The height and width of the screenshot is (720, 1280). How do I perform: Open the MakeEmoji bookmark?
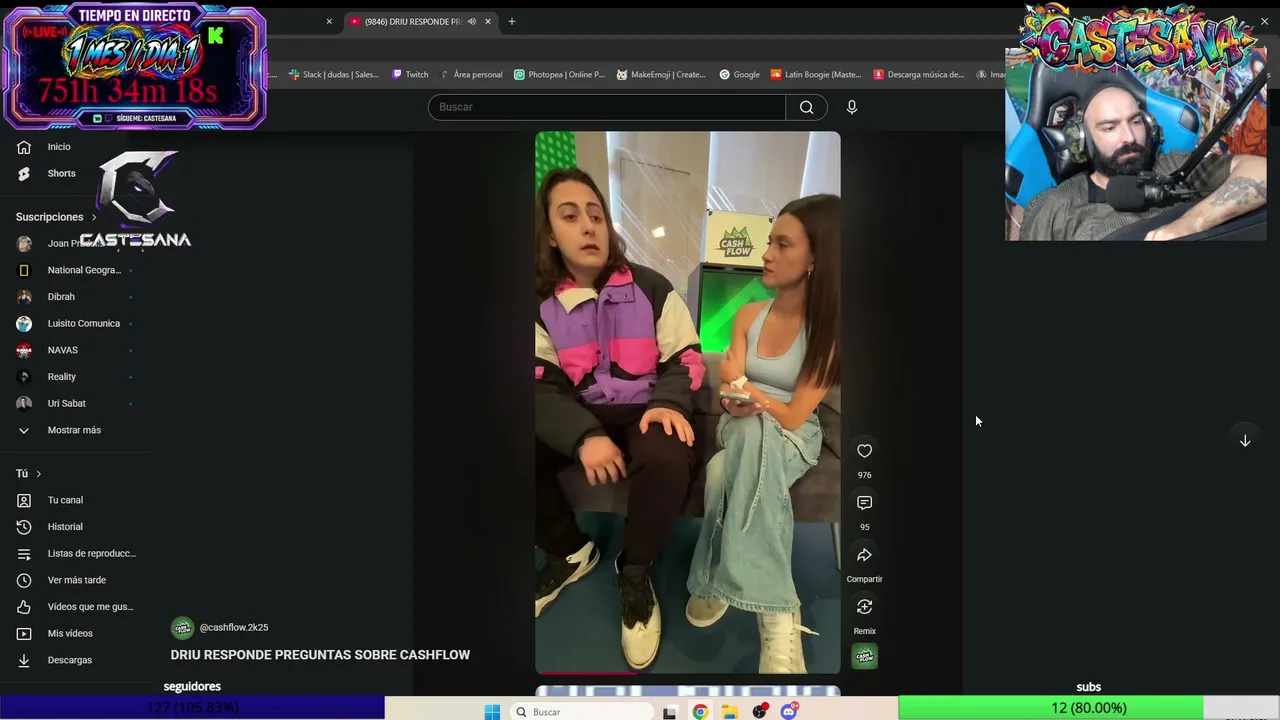661,74
